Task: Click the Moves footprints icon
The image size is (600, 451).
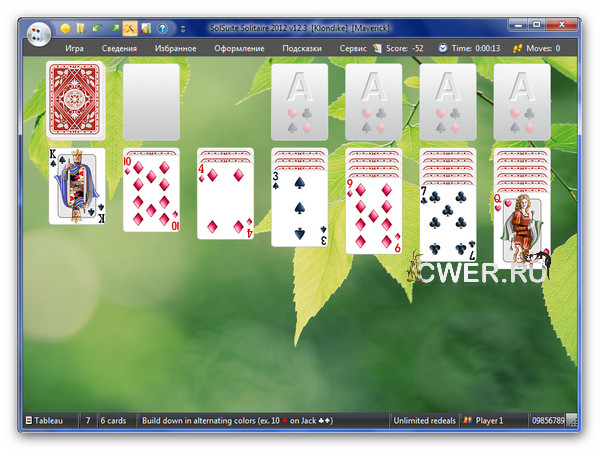Action: [x=517, y=47]
